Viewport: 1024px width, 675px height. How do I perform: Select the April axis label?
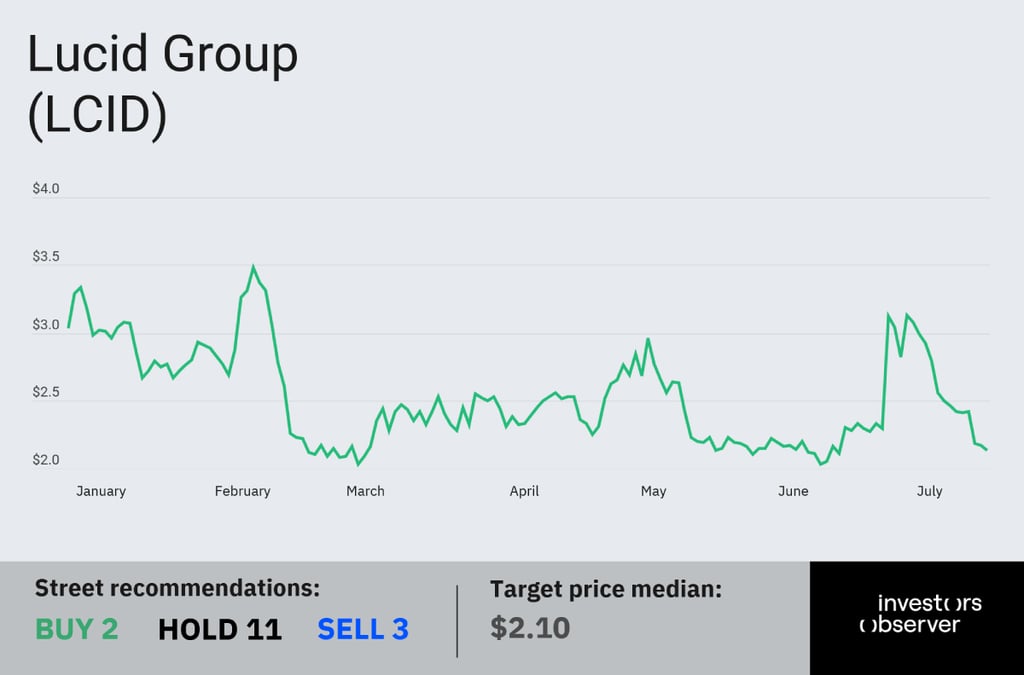pos(524,491)
